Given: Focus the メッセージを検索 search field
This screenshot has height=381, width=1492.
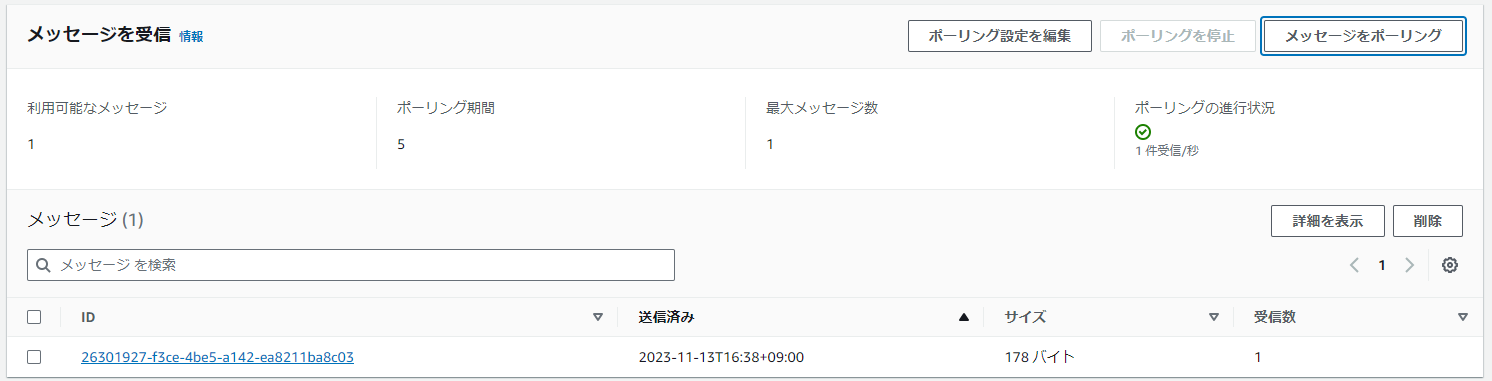Looking at the screenshot, I should tap(351, 265).
